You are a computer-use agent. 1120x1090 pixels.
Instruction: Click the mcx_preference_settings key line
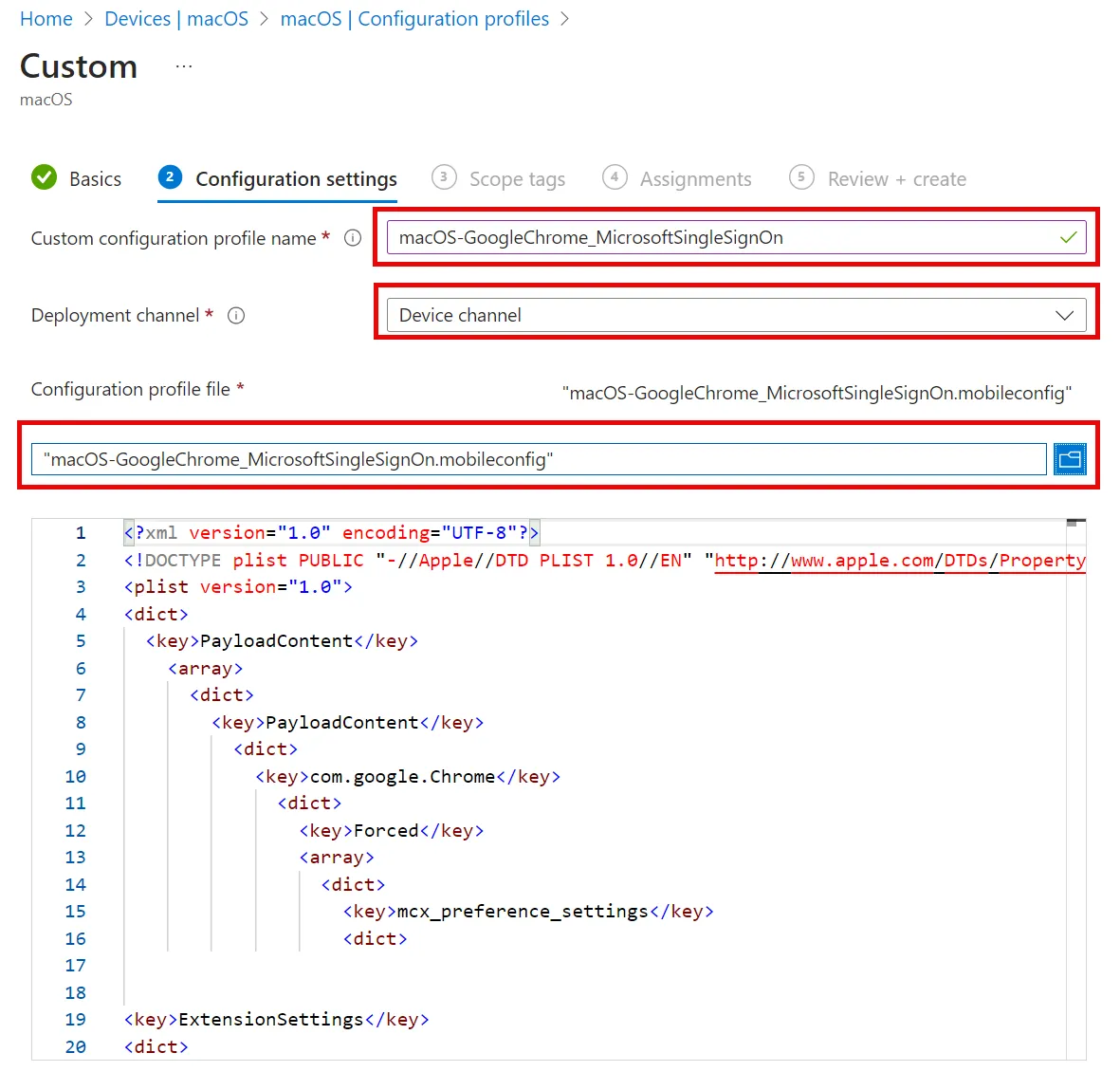click(528, 913)
